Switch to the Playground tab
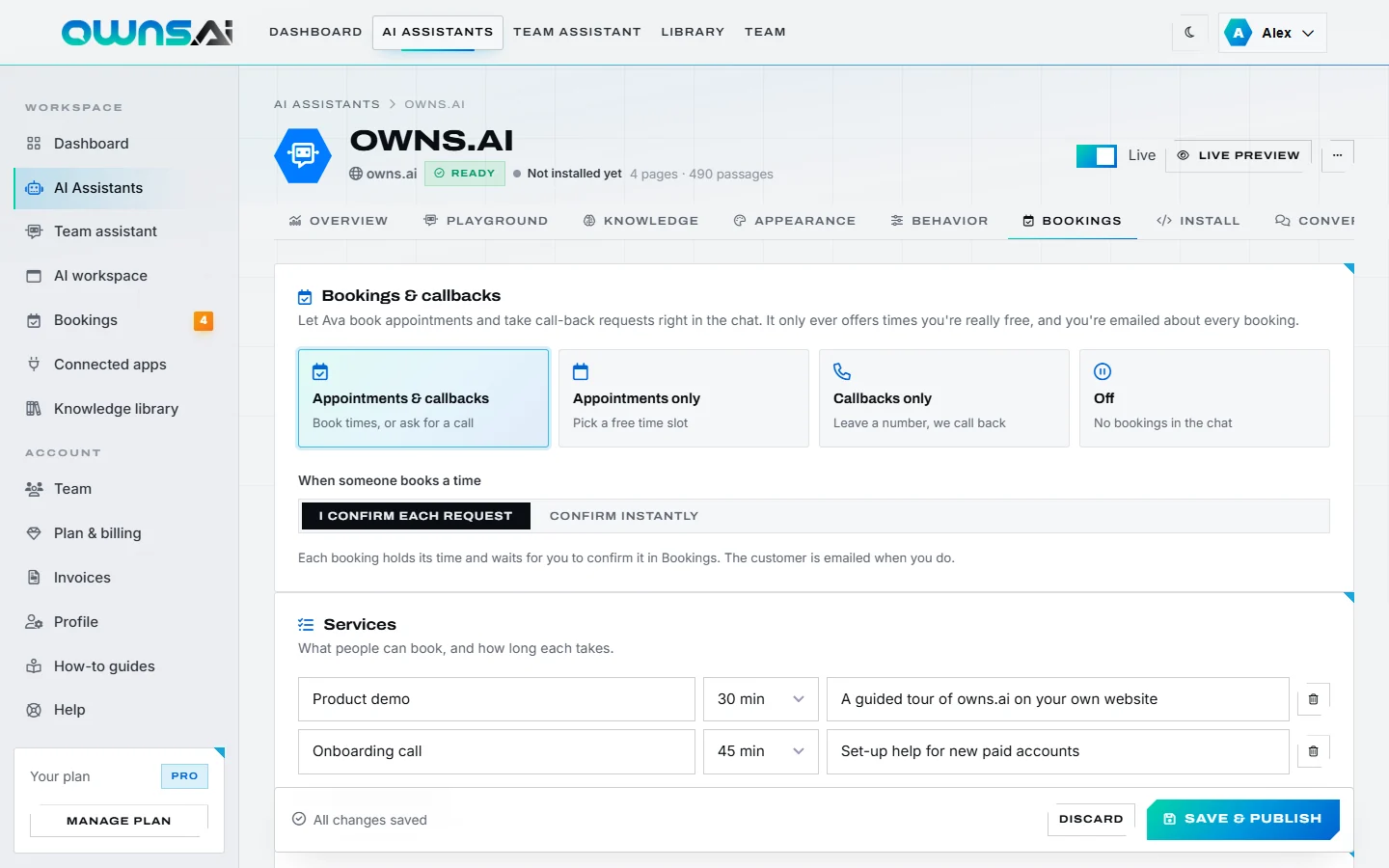1389x868 pixels. click(x=486, y=221)
